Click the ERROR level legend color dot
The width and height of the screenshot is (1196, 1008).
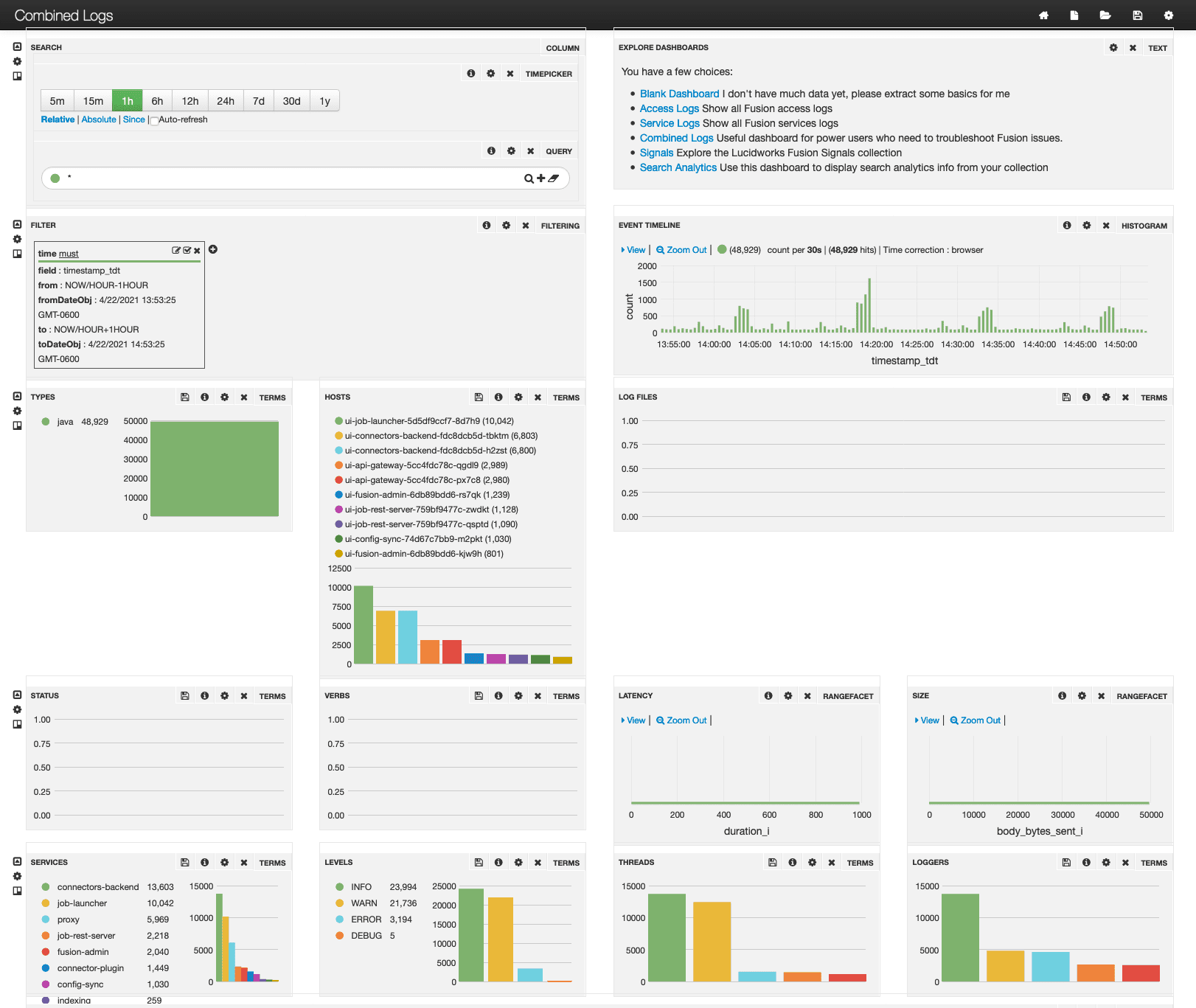[x=340, y=920]
